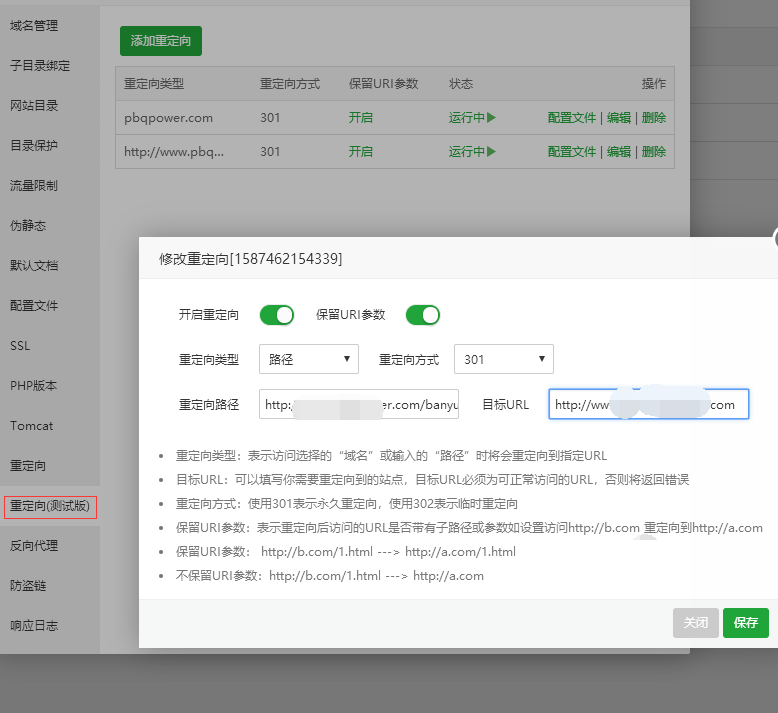Open the 重定向方式 dropdown showing 301
Image resolution: width=778 pixels, height=713 pixels.
pos(504,359)
